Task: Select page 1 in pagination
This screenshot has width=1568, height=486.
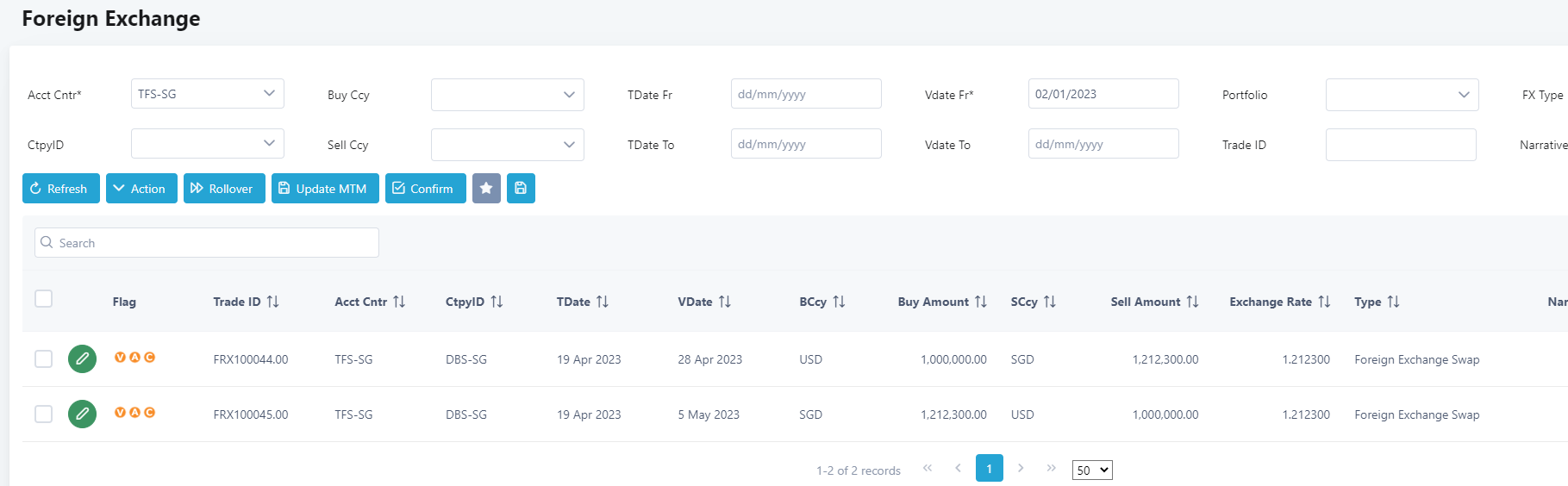Action: (989, 468)
